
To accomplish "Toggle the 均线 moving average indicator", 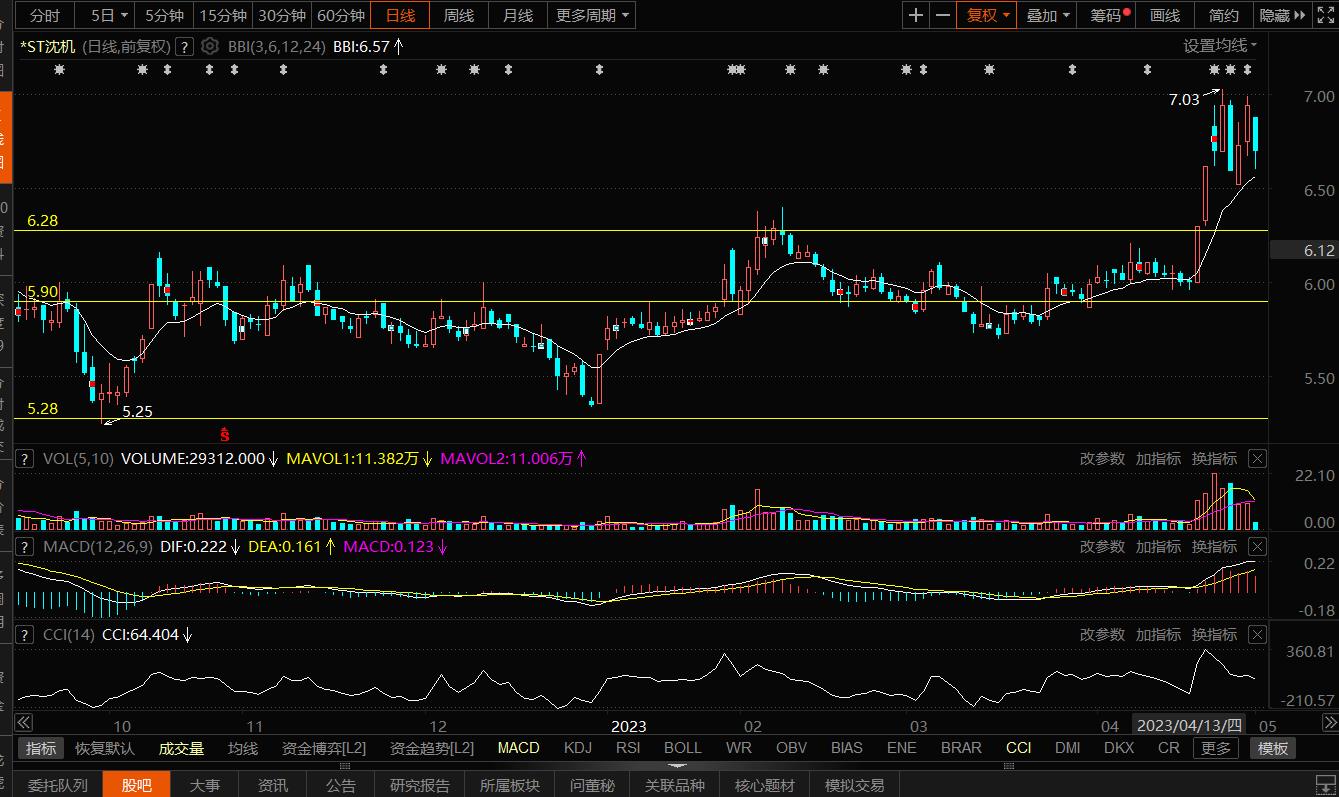I will [243, 748].
